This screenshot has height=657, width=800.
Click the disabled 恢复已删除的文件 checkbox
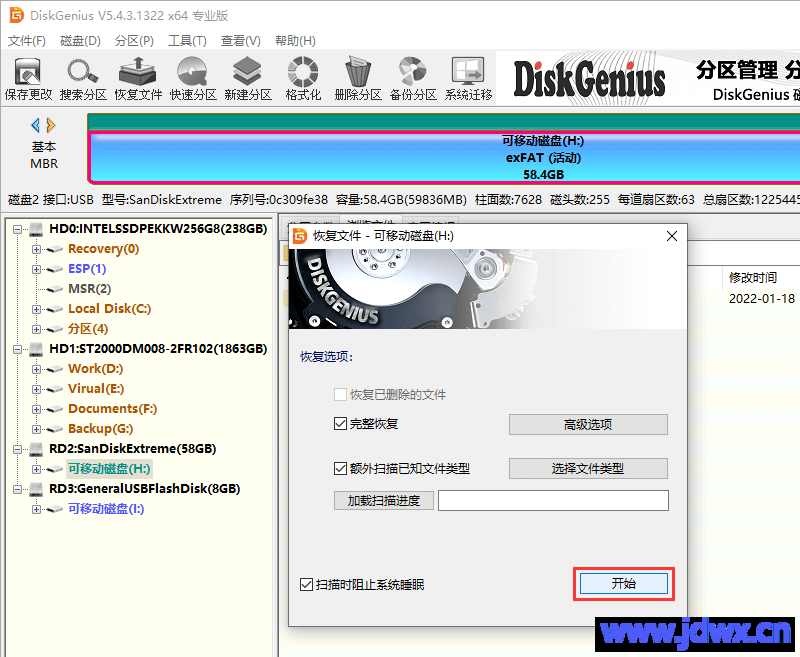(340, 394)
